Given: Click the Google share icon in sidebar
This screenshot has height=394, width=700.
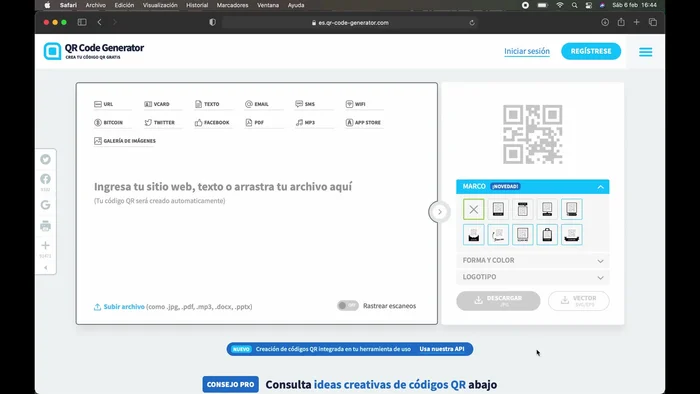Looking at the screenshot, I should click(x=45, y=205).
